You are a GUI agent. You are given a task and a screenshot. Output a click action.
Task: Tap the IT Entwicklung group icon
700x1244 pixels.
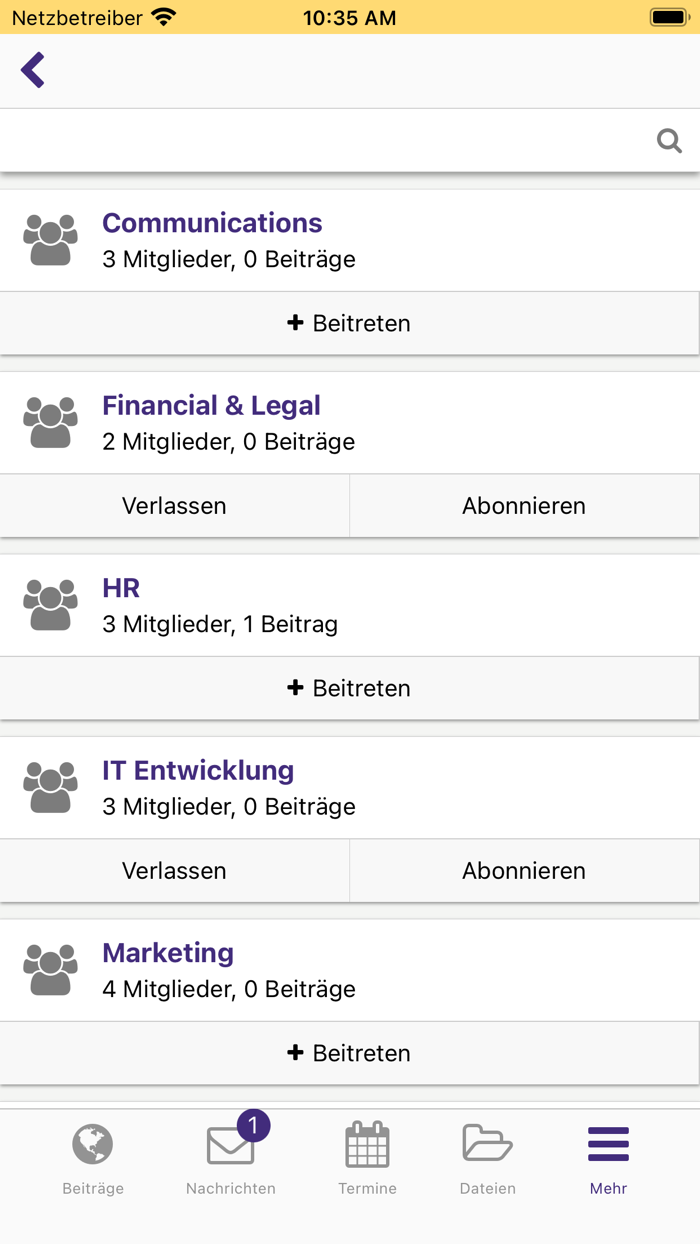[x=50, y=788]
